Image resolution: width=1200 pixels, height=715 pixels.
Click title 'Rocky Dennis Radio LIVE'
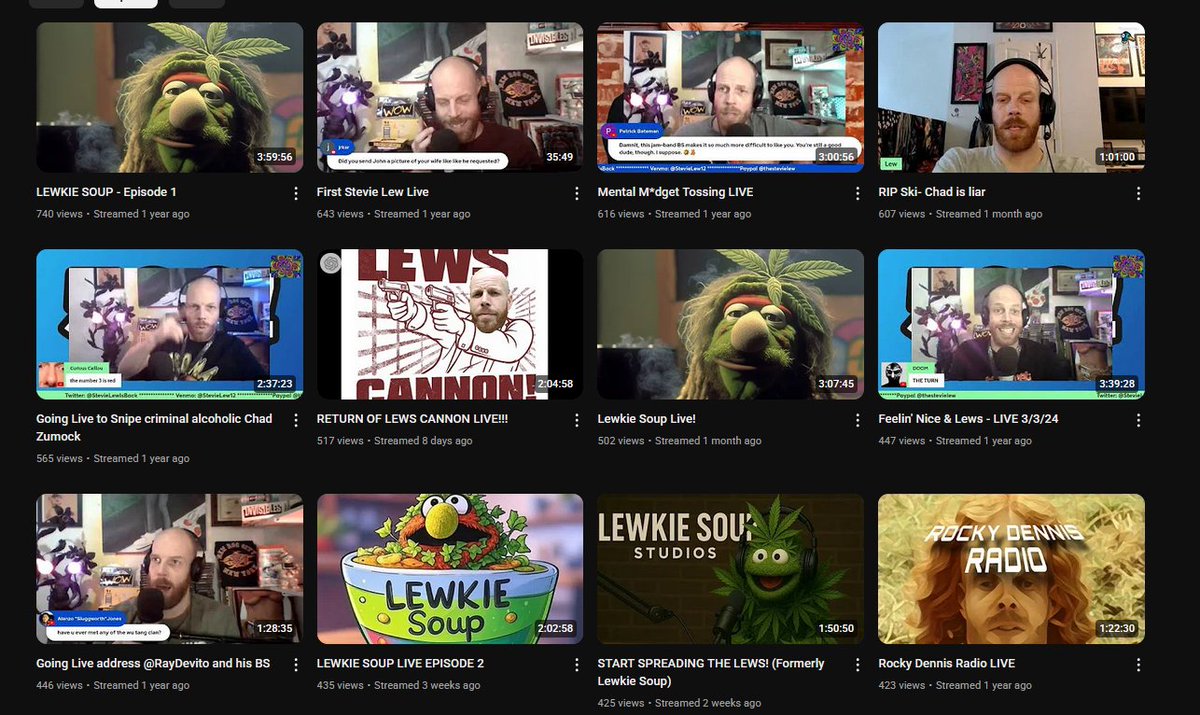[x=946, y=664]
